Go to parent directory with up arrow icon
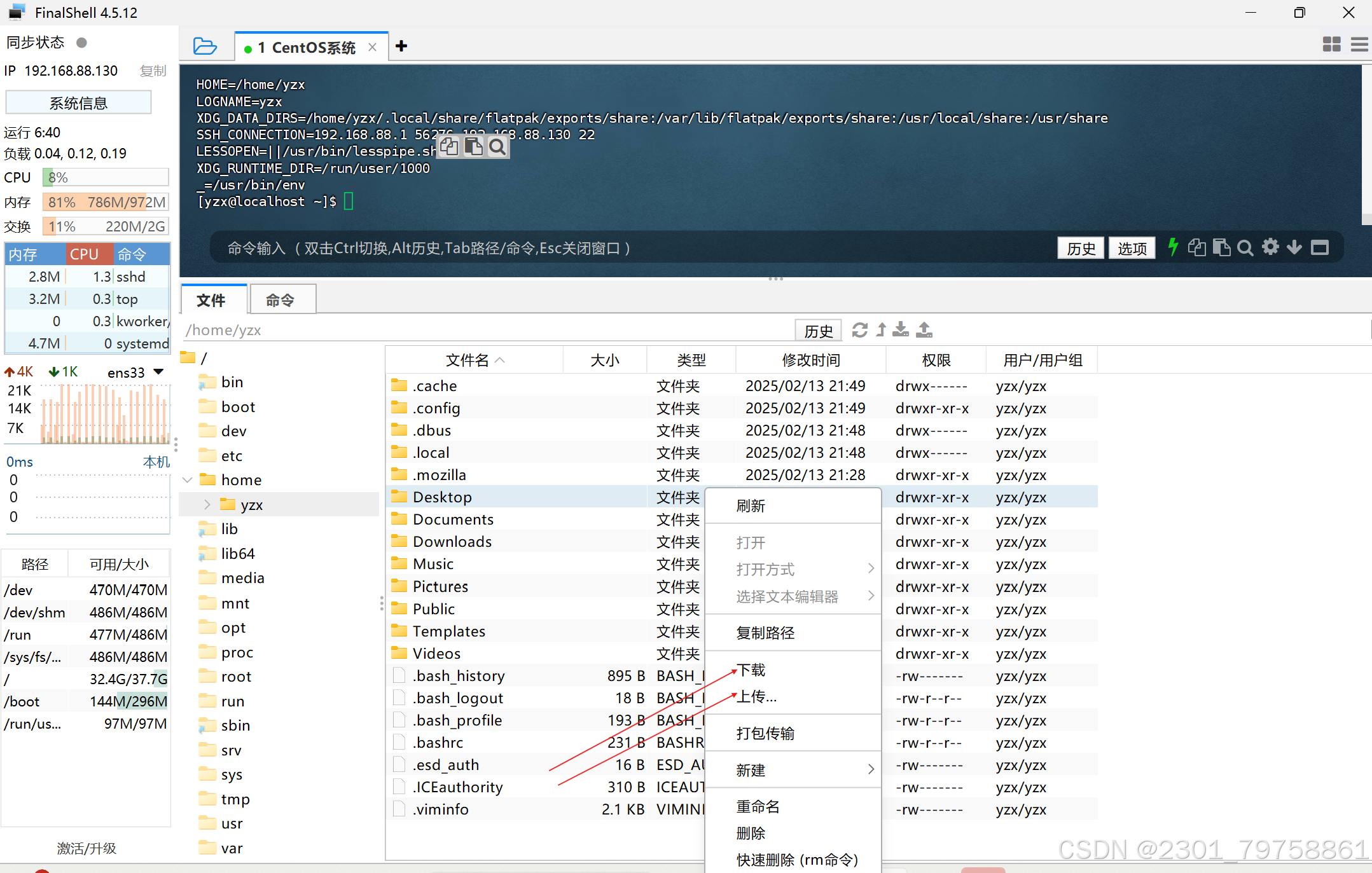This screenshot has height=873, width=1372. click(881, 330)
